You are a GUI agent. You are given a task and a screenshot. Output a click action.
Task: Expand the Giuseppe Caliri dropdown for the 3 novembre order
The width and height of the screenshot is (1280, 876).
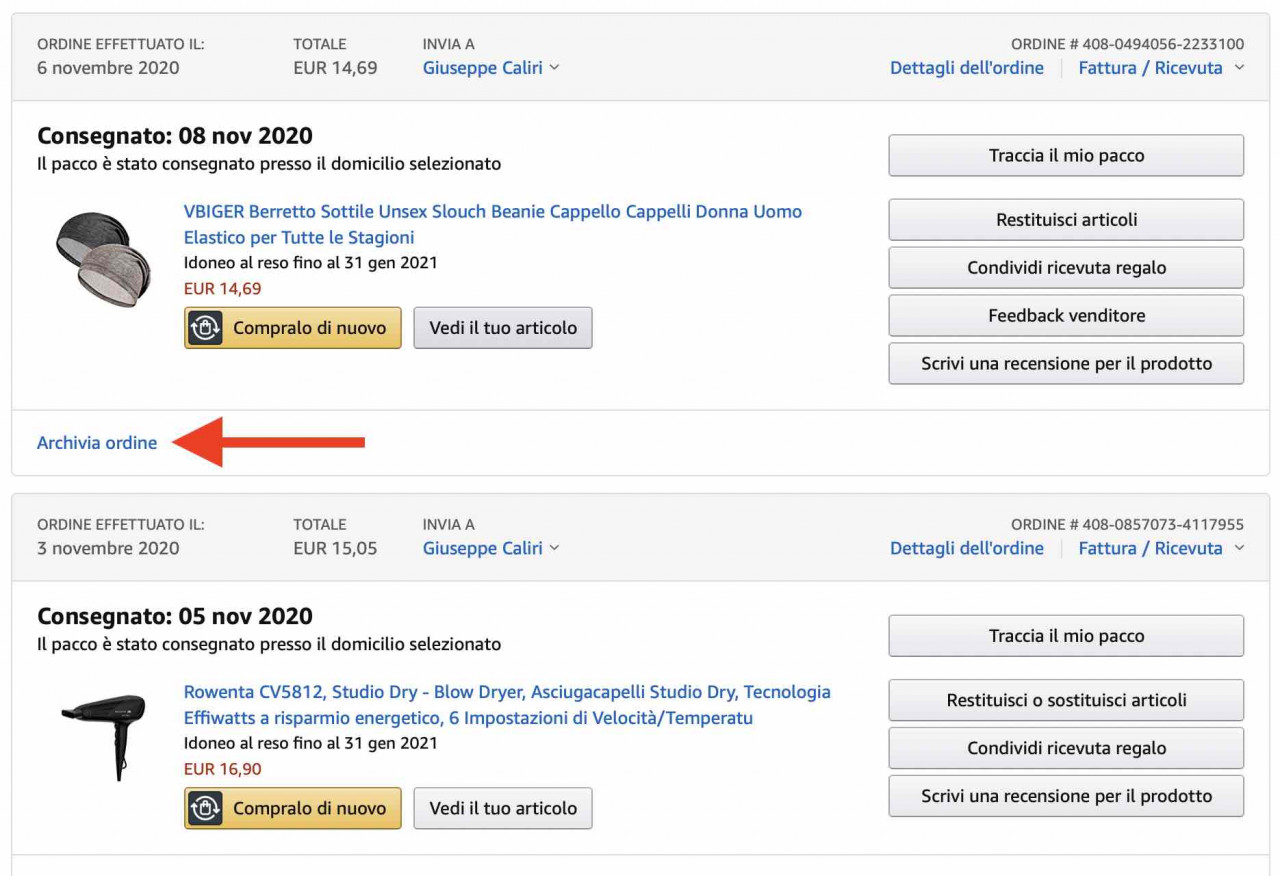491,548
